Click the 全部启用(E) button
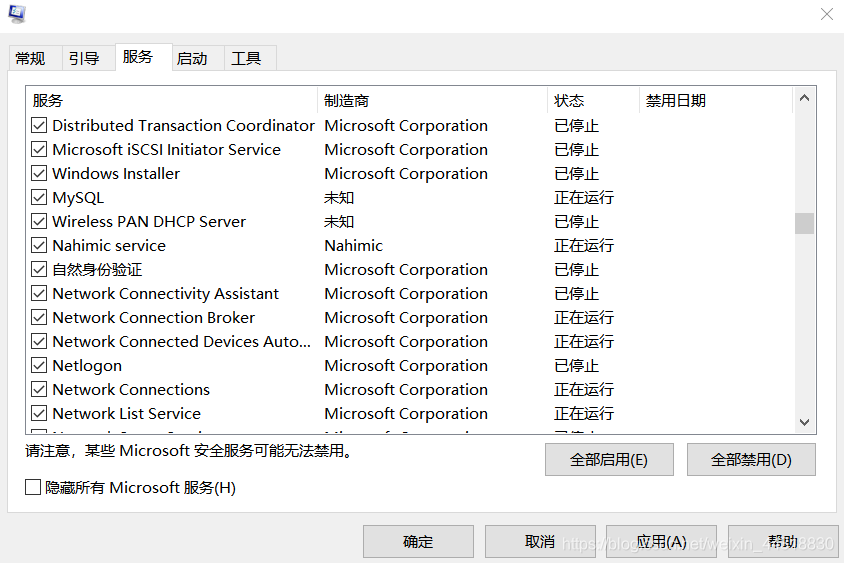The height and width of the screenshot is (563, 844). (609, 460)
